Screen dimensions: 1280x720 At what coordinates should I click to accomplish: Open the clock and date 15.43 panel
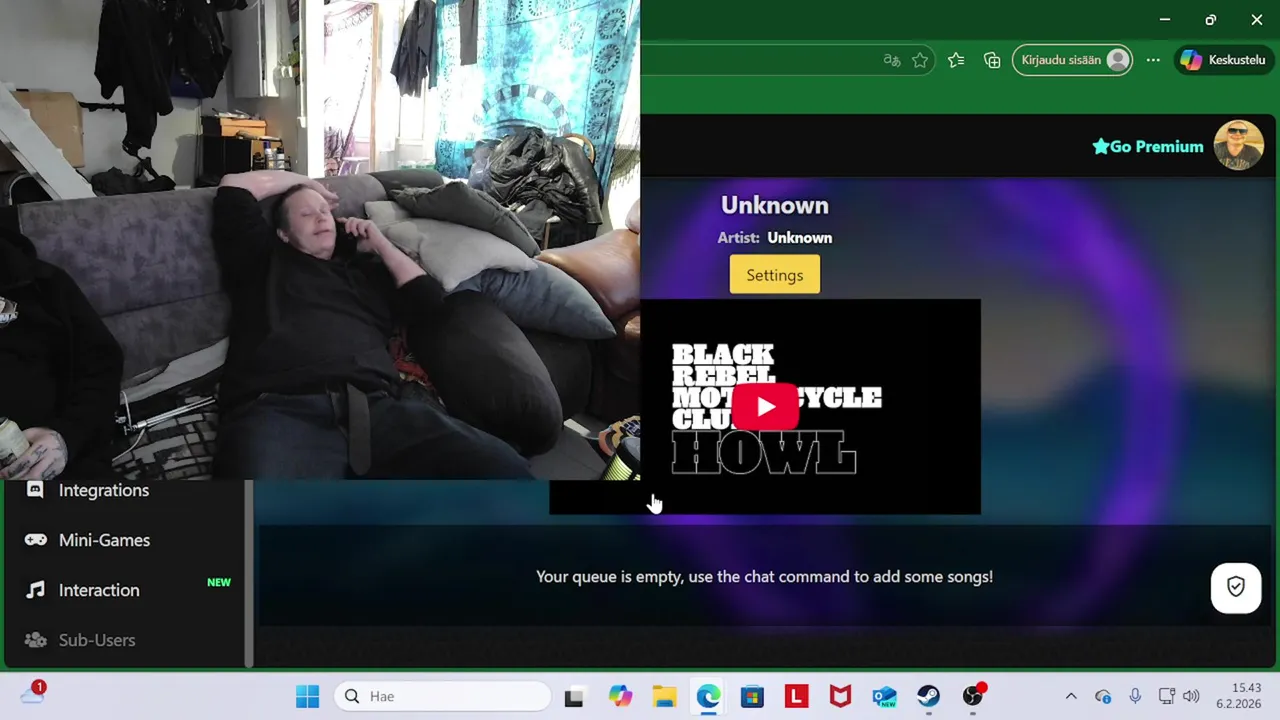click(x=1238, y=696)
